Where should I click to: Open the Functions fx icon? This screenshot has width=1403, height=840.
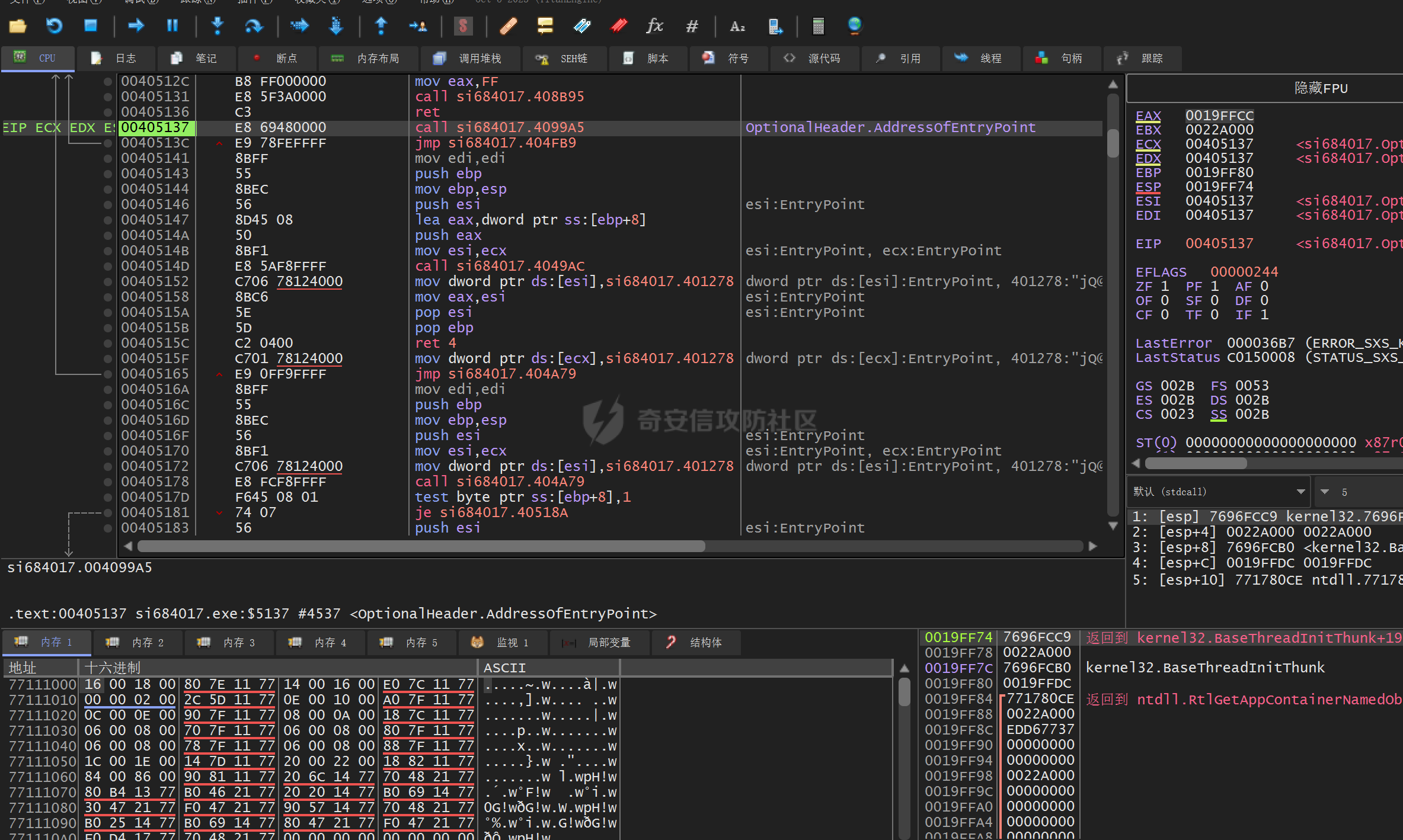[x=654, y=26]
